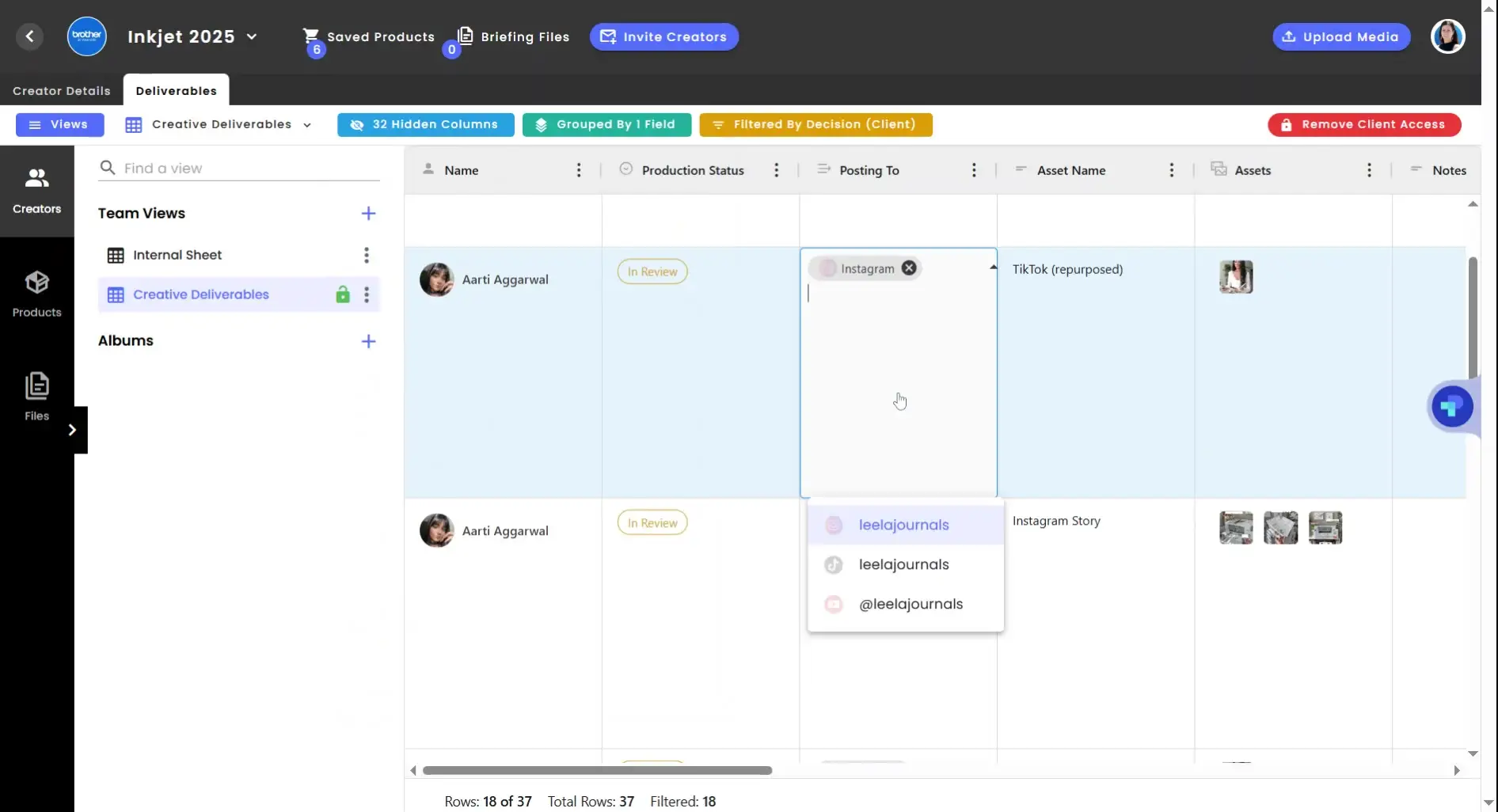
Task: Remove the Instagram tag from cell
Action: (909, 268)
